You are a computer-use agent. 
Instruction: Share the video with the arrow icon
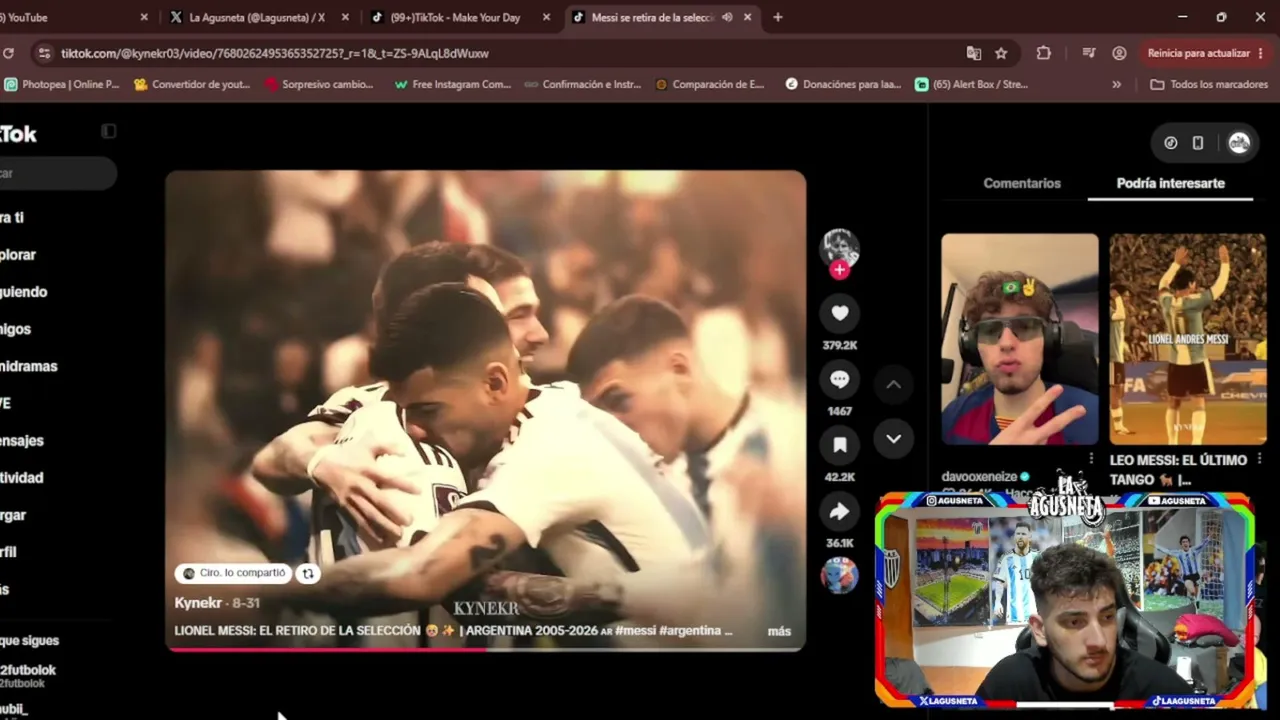[839, 511]
